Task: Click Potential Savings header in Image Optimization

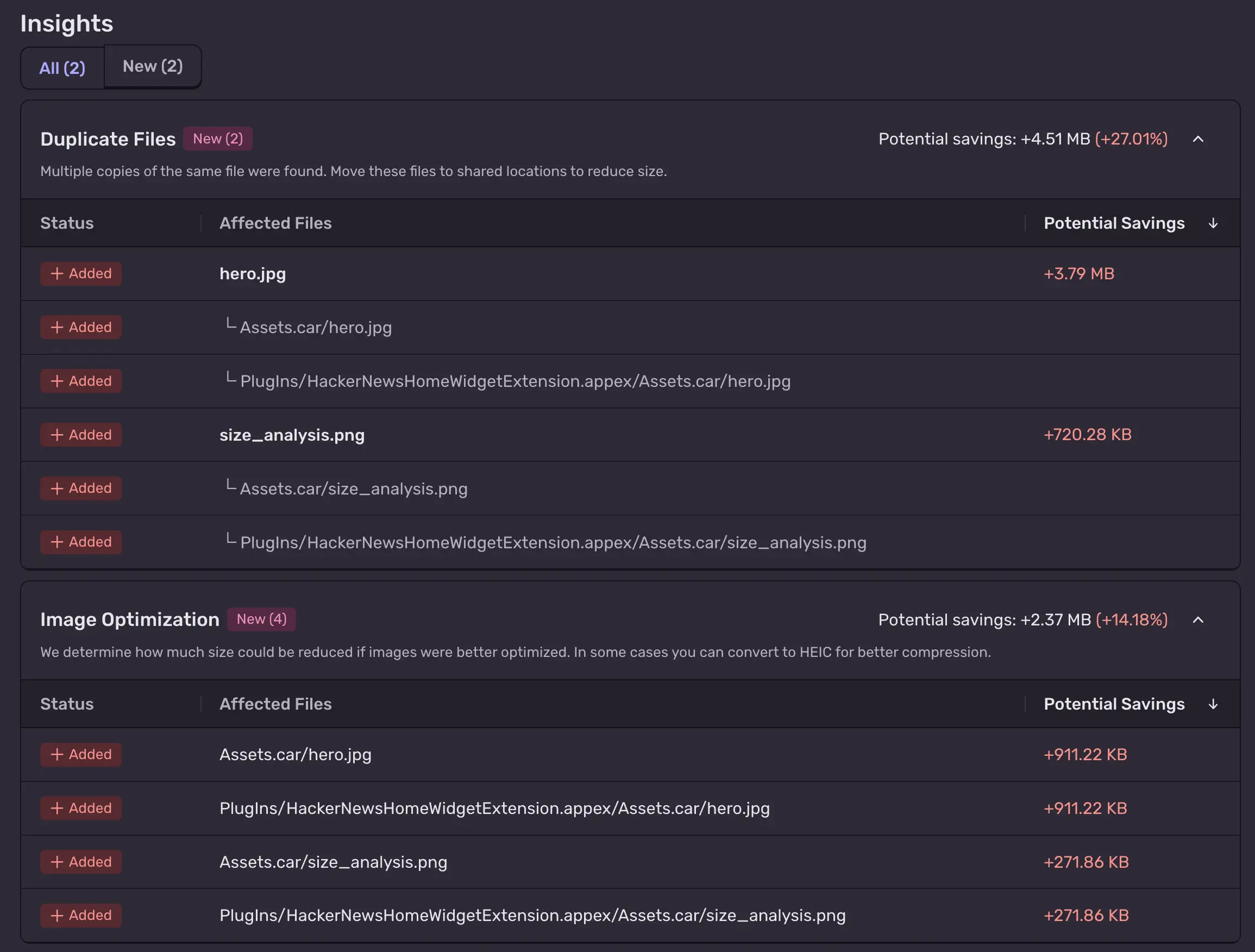Action: (x=1114, y=704)
